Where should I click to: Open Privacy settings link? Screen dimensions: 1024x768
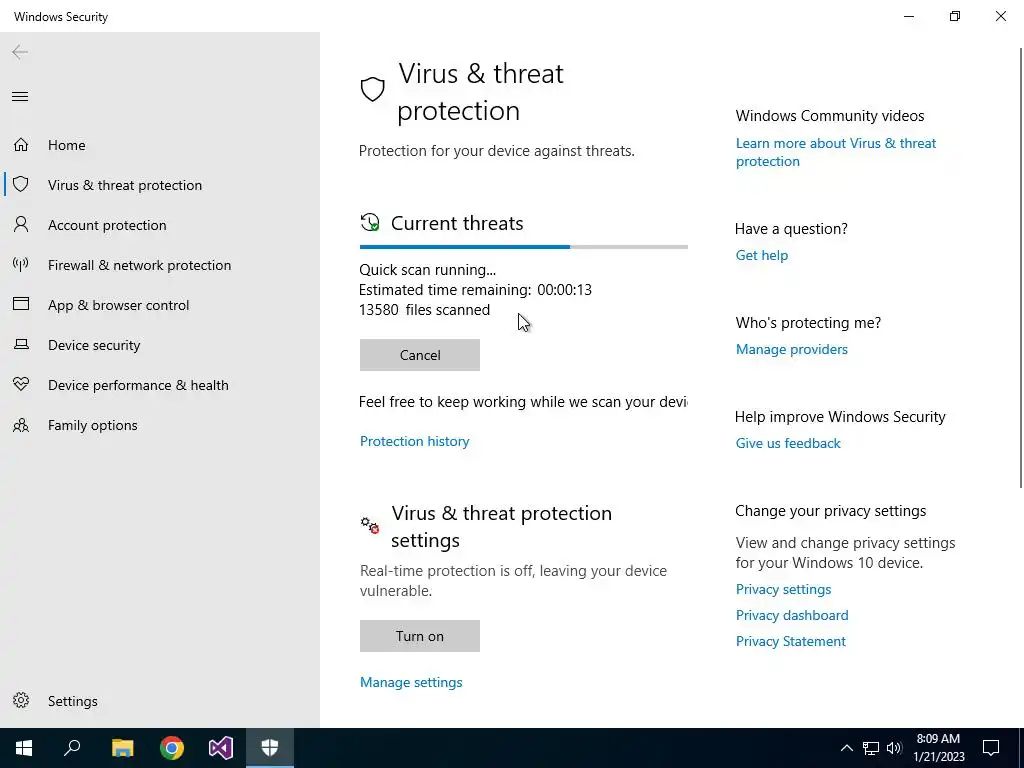[783, 589]
